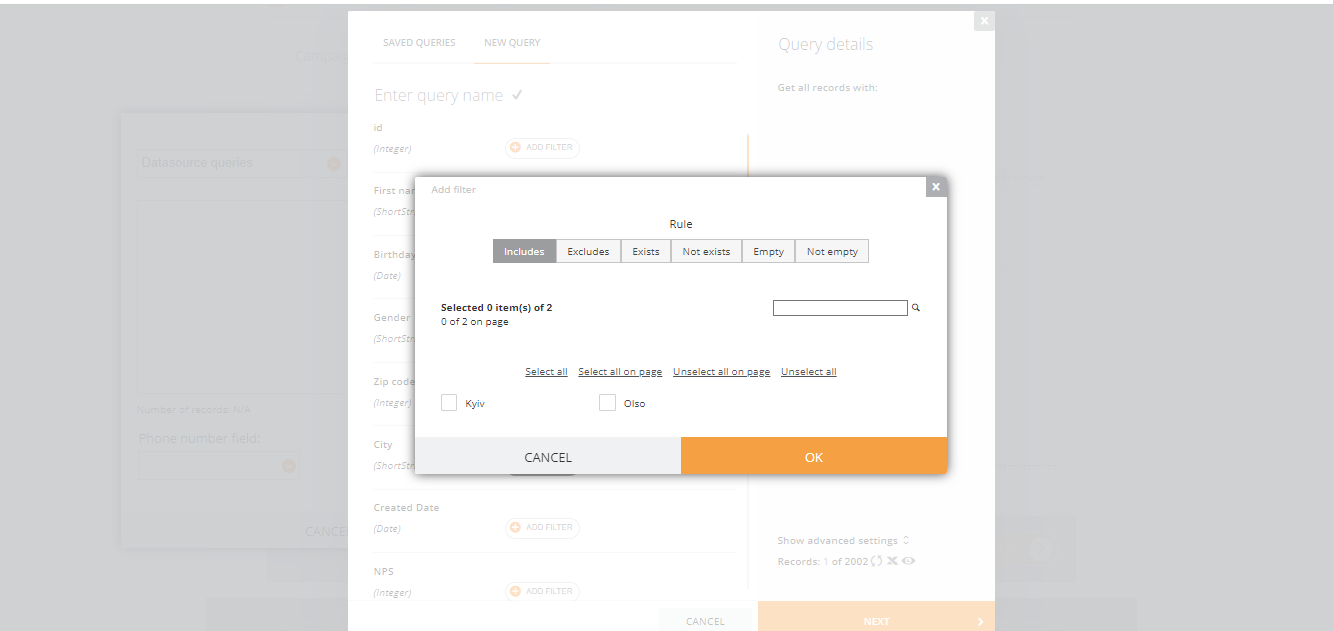Click the Select all on page link

pyautogui.click(x=620, y=372)
